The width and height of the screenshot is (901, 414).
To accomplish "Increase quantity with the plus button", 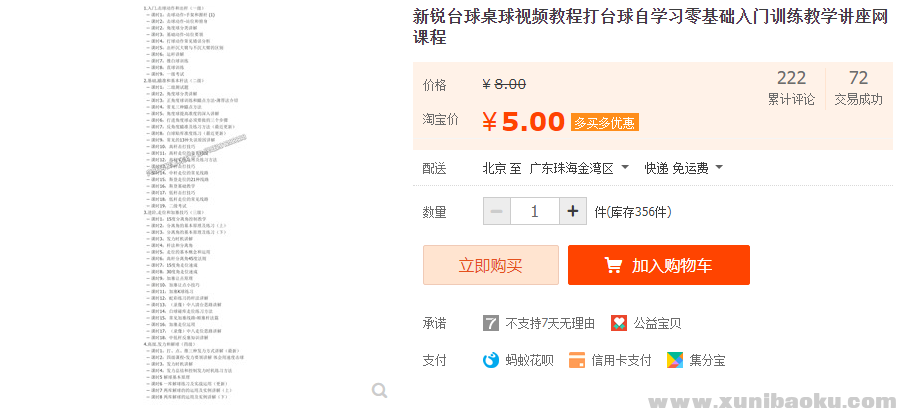I will [x=572, y=211].
